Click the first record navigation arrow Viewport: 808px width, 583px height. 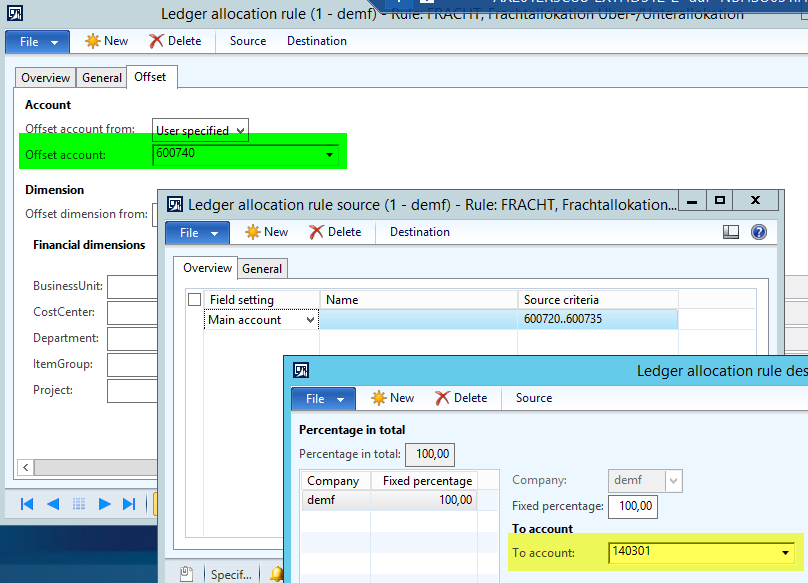[27, 504]
